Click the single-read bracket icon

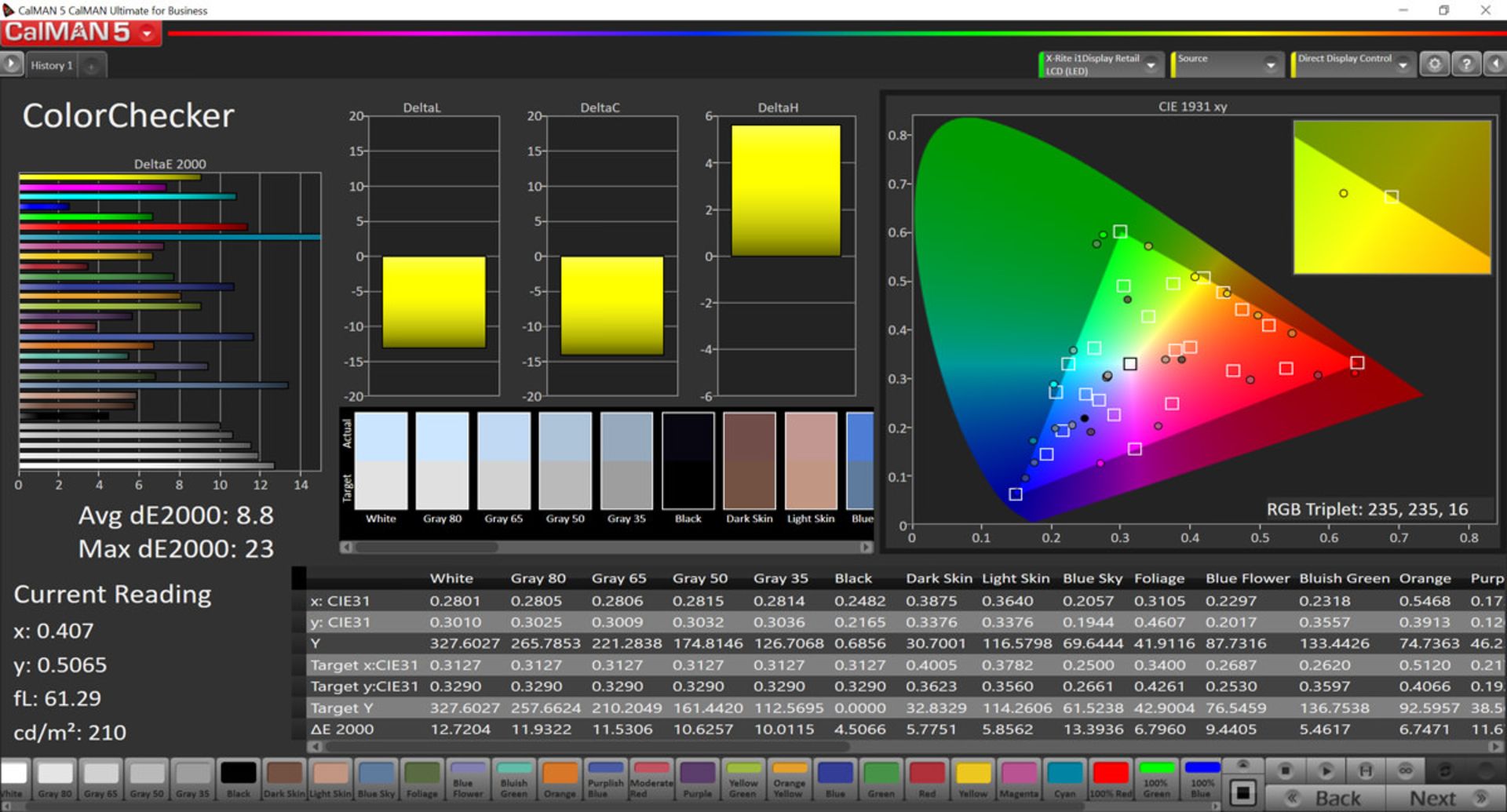(x=1366, y=771)
